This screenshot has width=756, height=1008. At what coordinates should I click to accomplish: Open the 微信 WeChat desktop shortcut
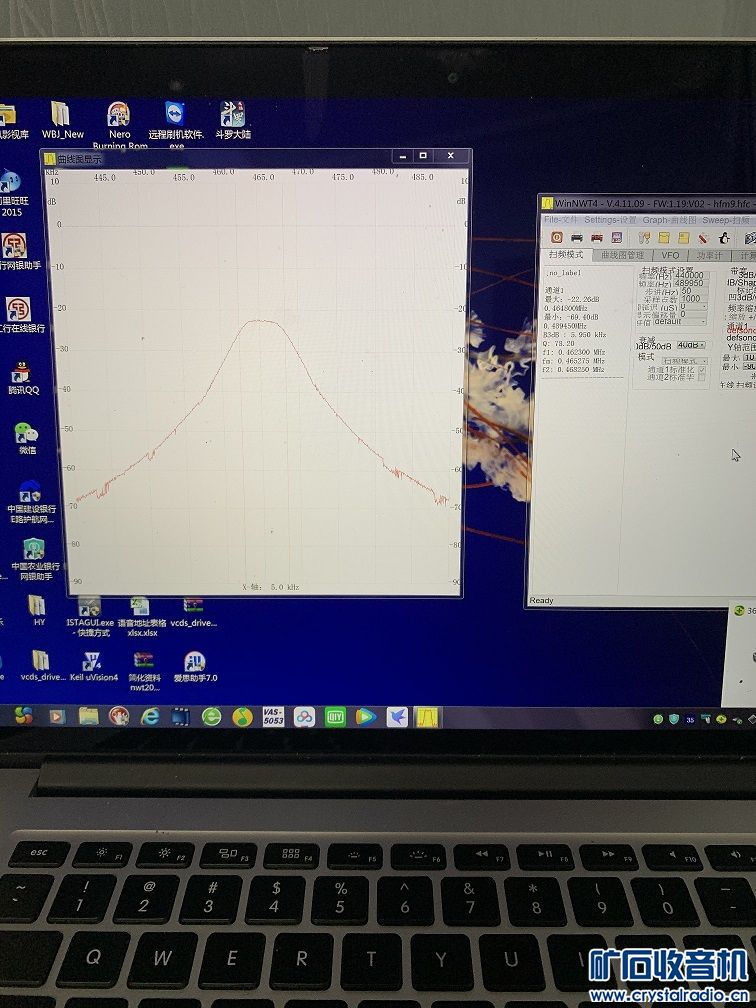pos(26,439)
